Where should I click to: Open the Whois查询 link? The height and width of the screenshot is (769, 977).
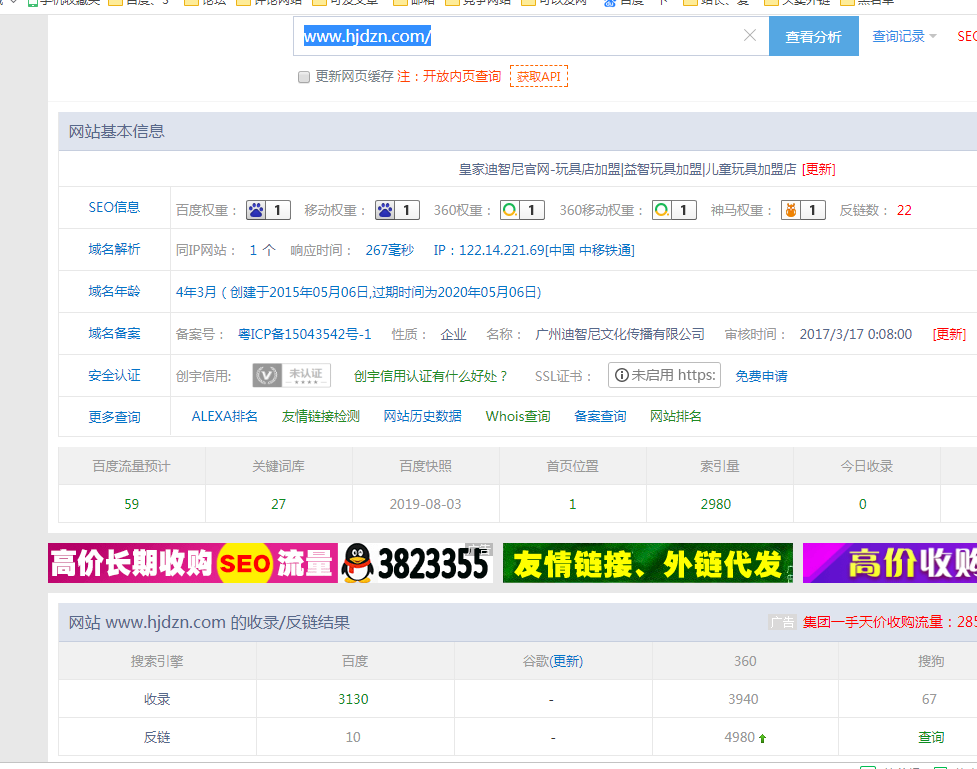point(518,416)
